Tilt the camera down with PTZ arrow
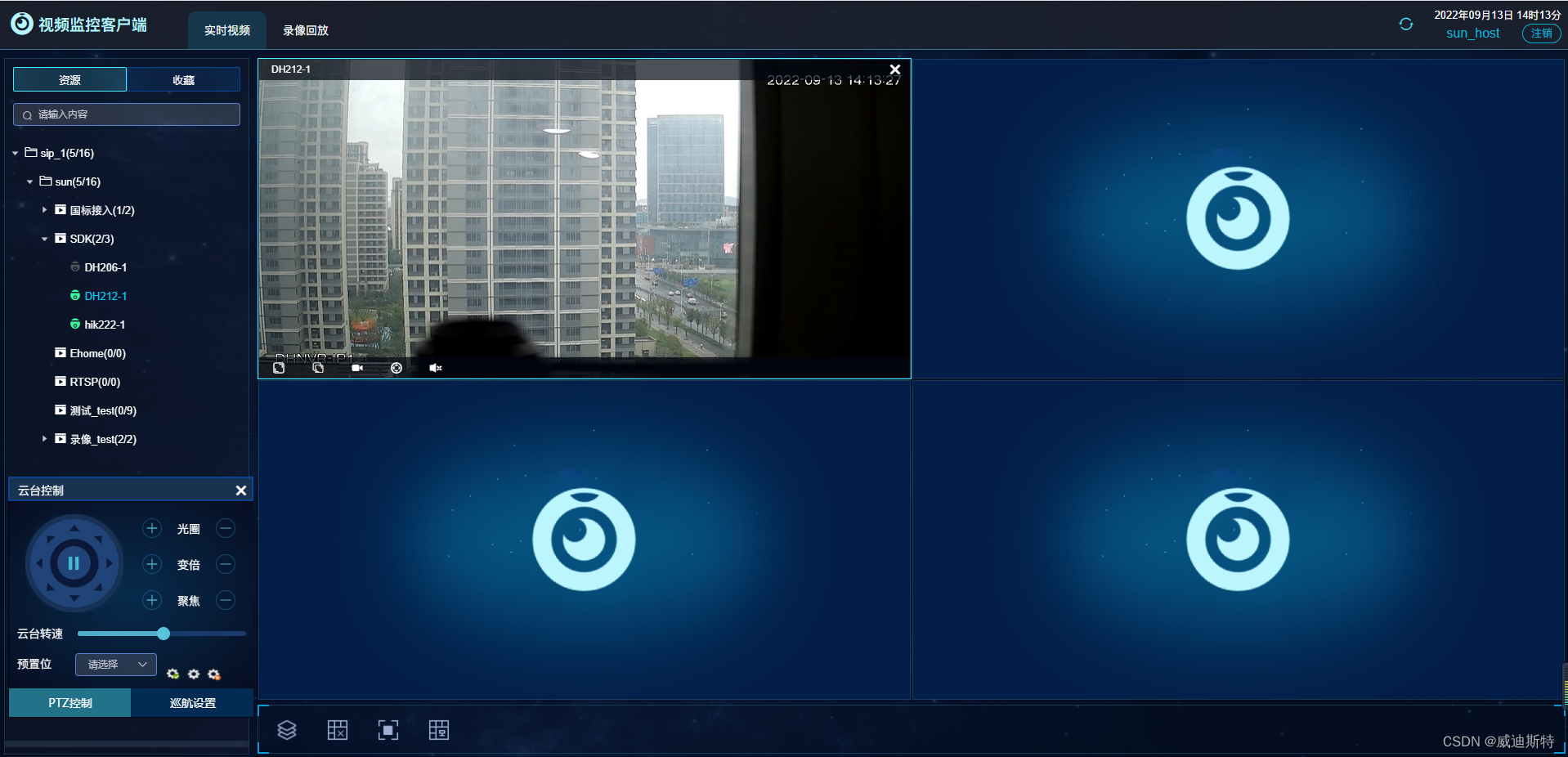 (x=74, y=598)
